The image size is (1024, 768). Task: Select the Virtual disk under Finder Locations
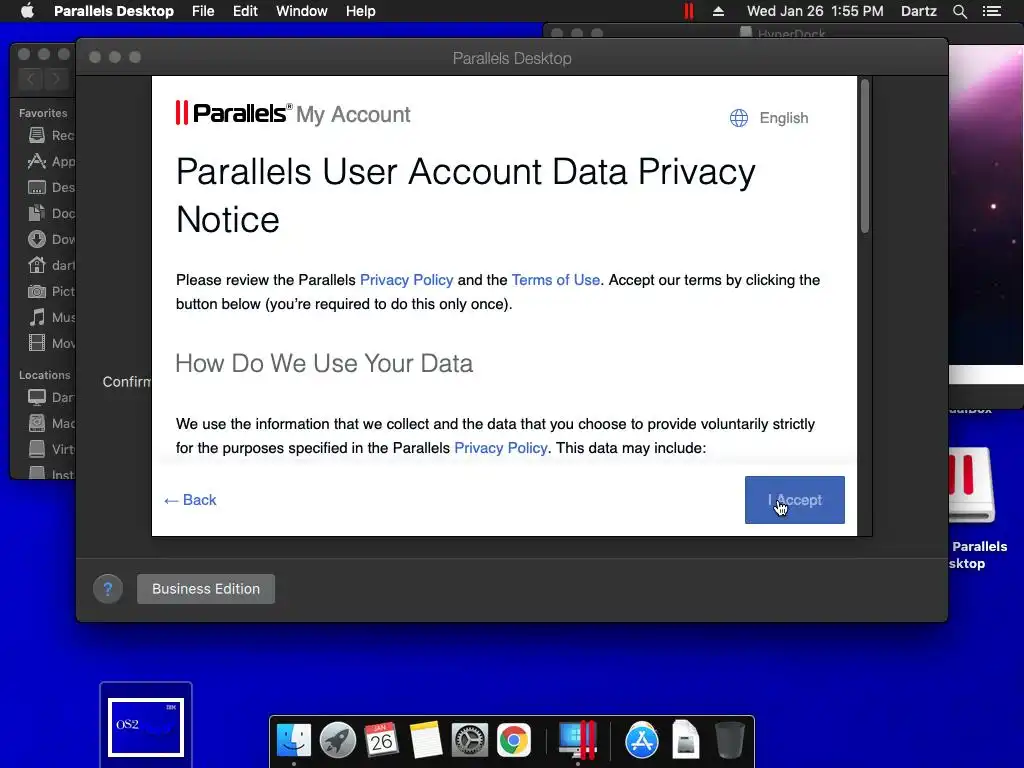[51, 449]
